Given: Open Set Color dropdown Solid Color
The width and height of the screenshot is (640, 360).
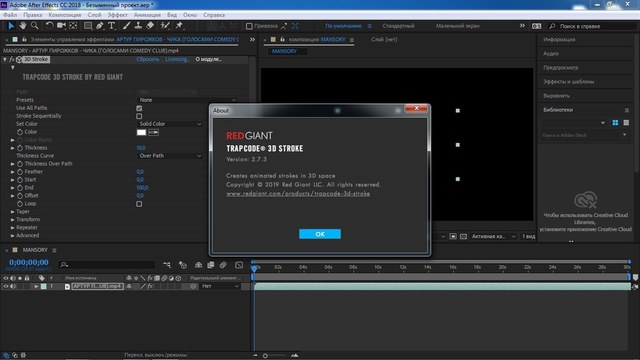Looking at the screenshot, I should coord(170,124).
